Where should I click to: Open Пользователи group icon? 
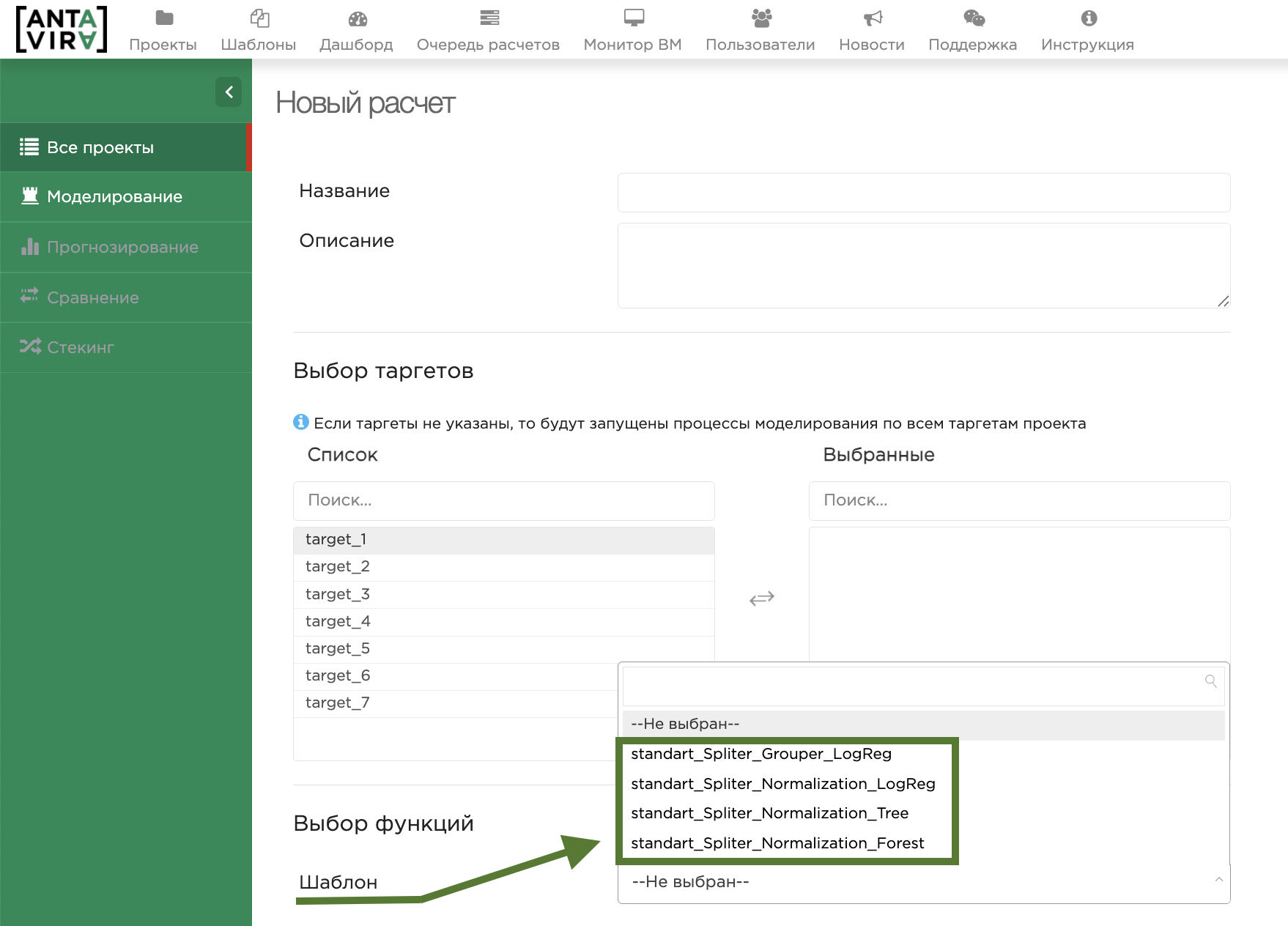(x=761, y=18)
